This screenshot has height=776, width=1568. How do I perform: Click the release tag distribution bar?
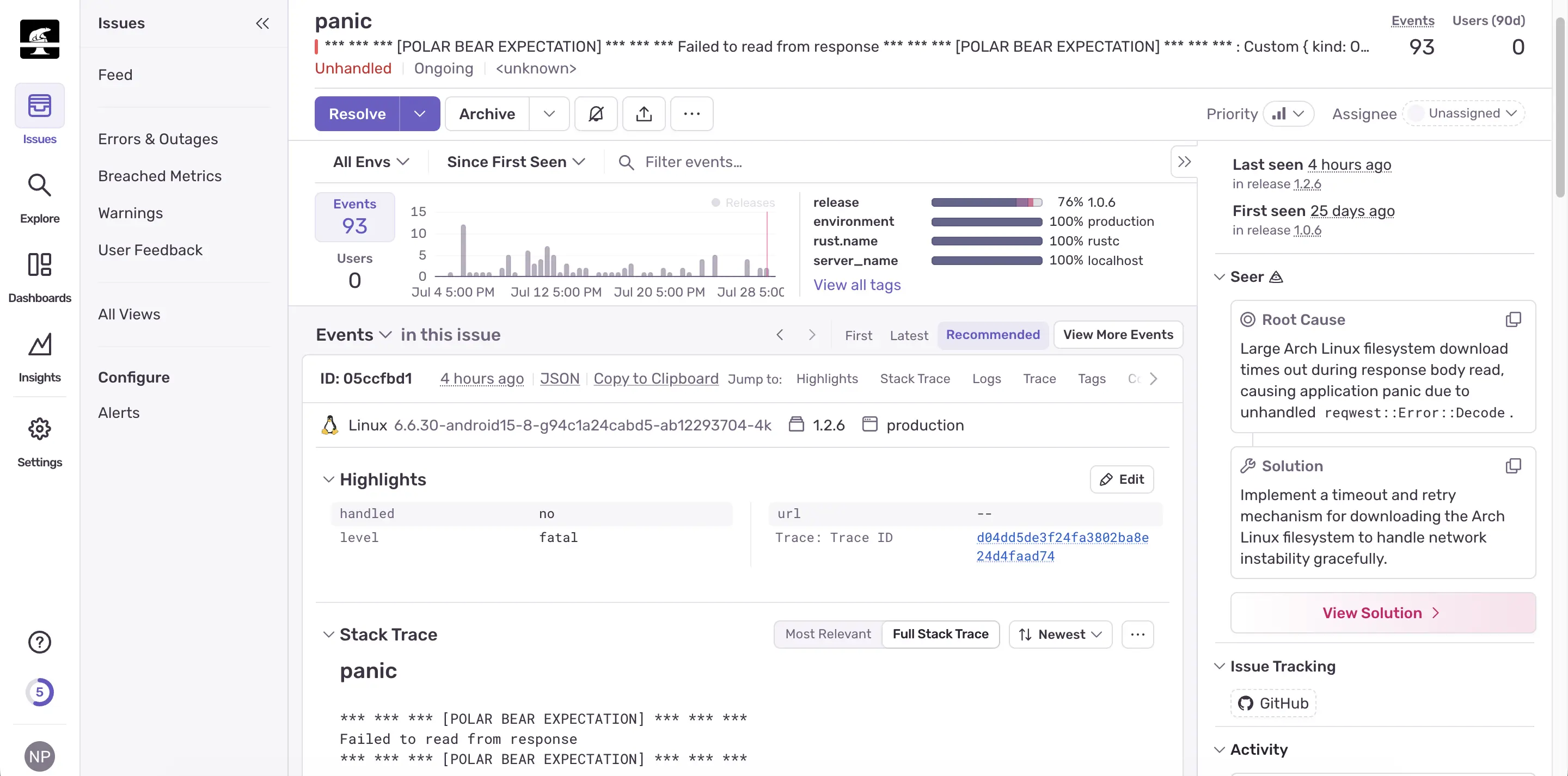tap(986, 202)
